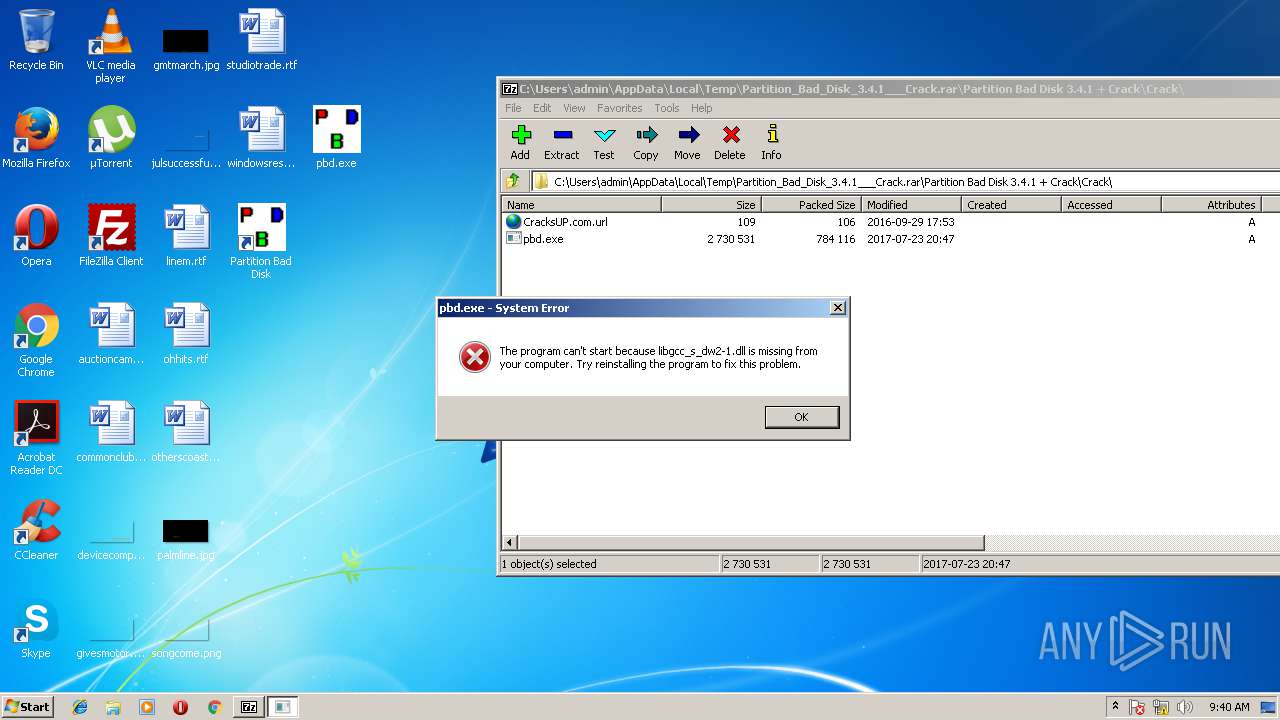Select the VLC media player desktop shortcut
Screen dimensions: 1280x720
(x=110, y=46)
